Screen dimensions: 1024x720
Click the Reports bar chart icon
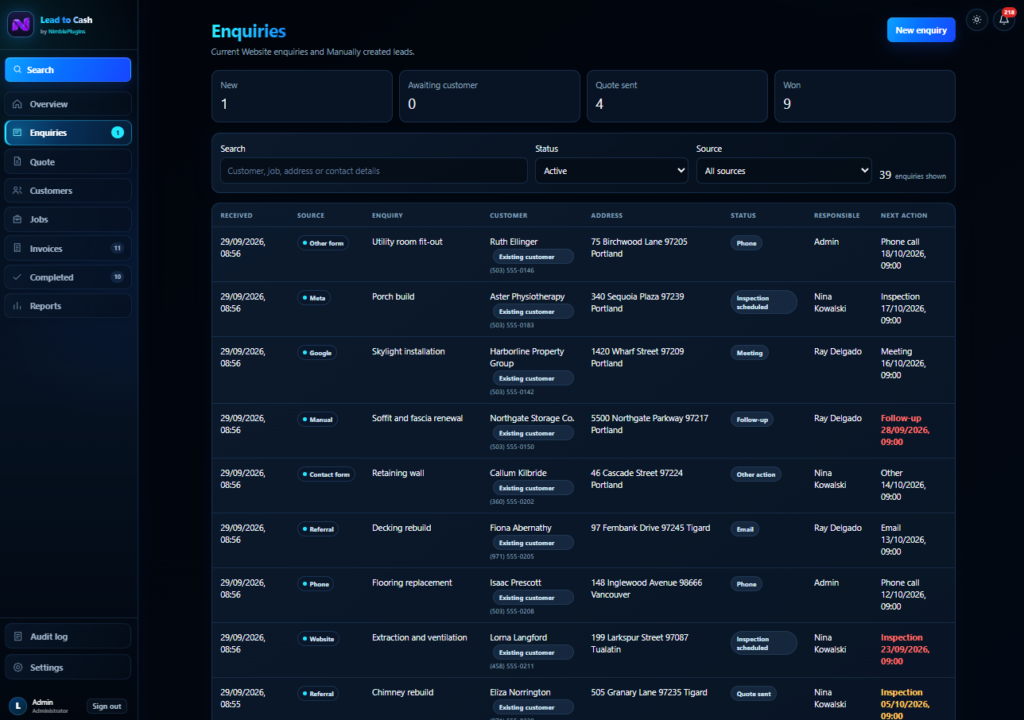18,306
